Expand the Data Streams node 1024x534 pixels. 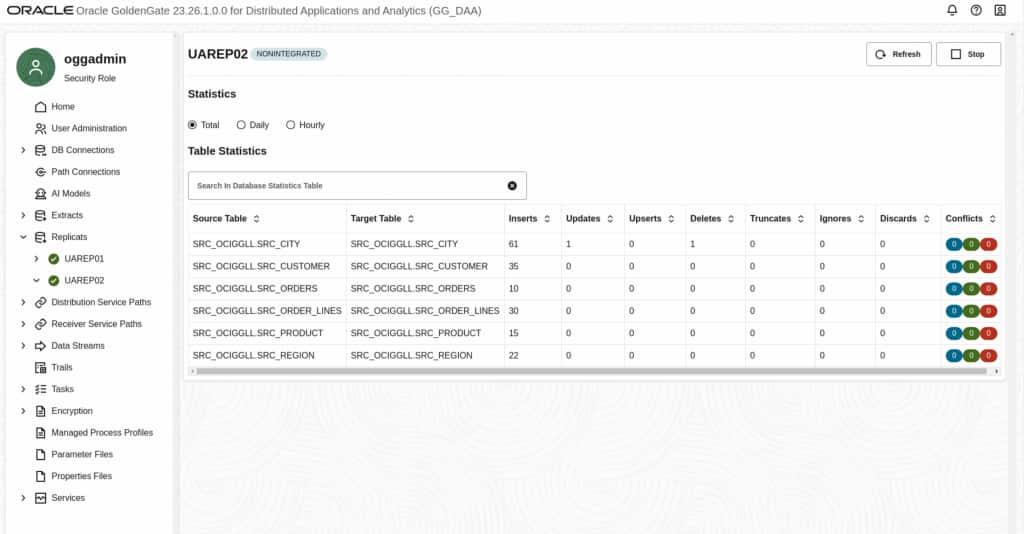point(23,346)
